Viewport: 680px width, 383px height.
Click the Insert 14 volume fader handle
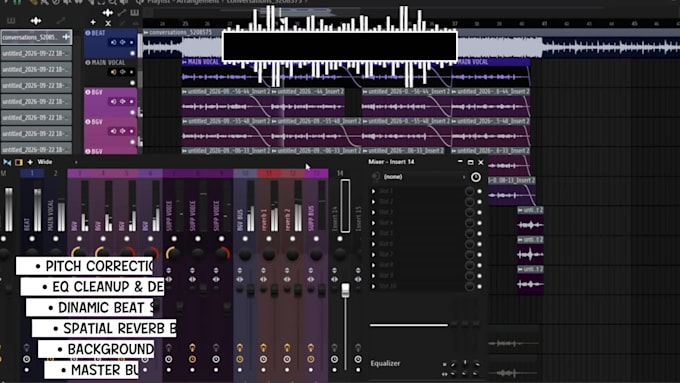(x=345, y=290)
